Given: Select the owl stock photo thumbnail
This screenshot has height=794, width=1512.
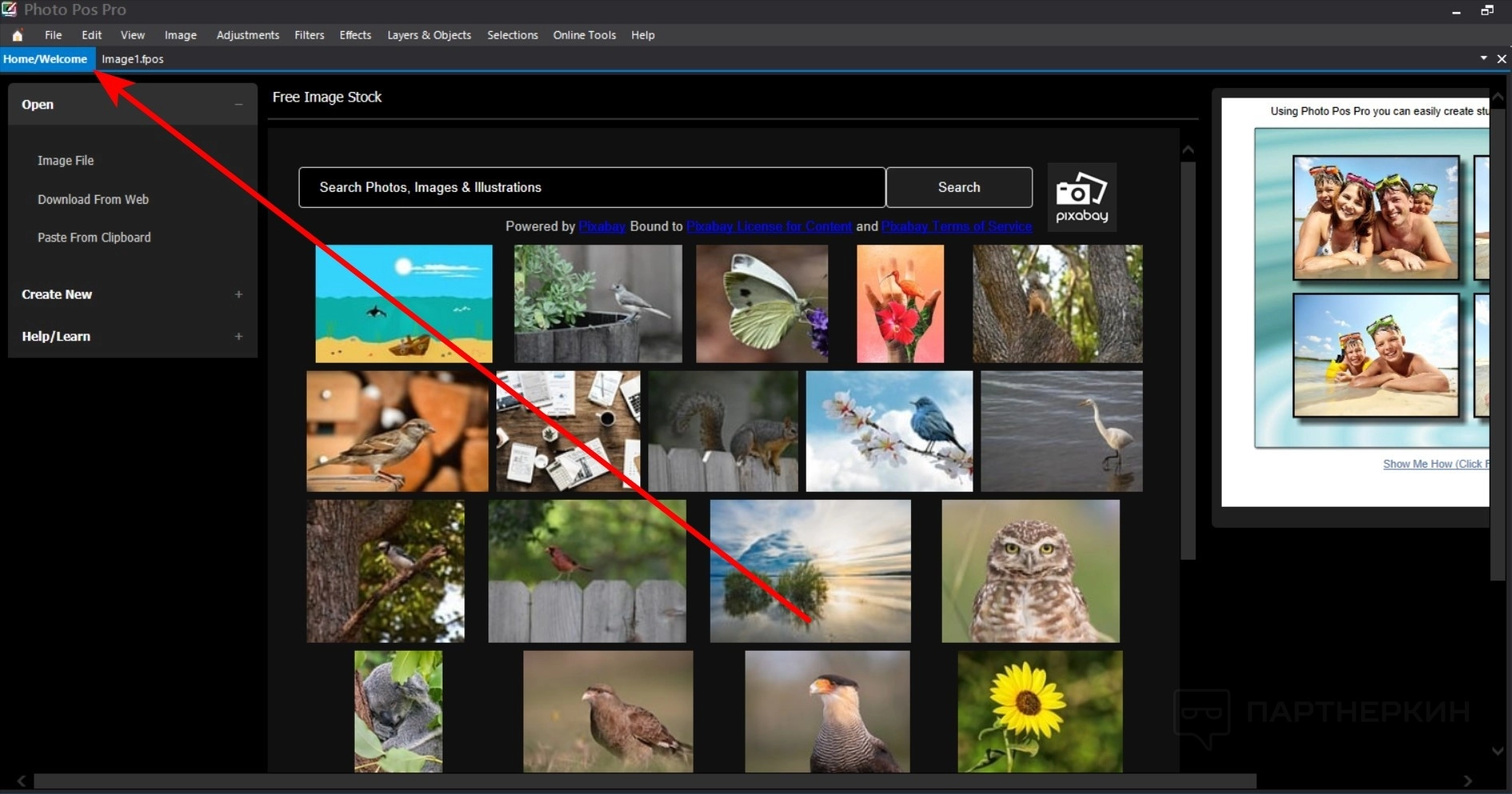Looking at the screenshot, I should click(x=1030, y=571).
